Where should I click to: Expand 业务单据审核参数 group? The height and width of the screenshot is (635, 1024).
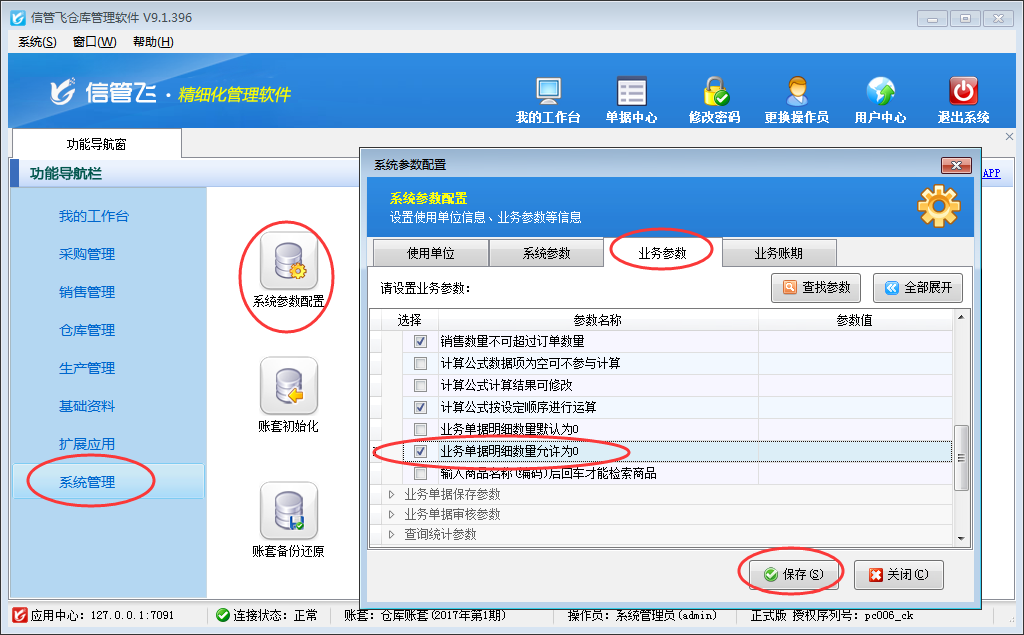click(x=392, y=514)
